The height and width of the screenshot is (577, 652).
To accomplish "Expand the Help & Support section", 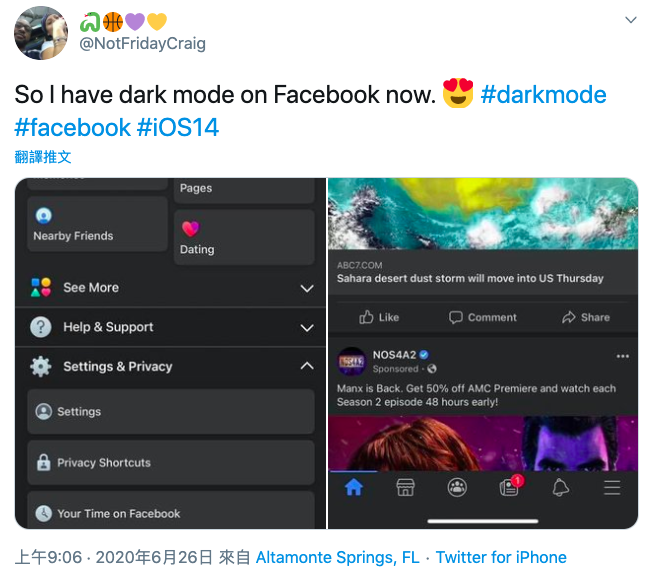I will pos(170,327).
